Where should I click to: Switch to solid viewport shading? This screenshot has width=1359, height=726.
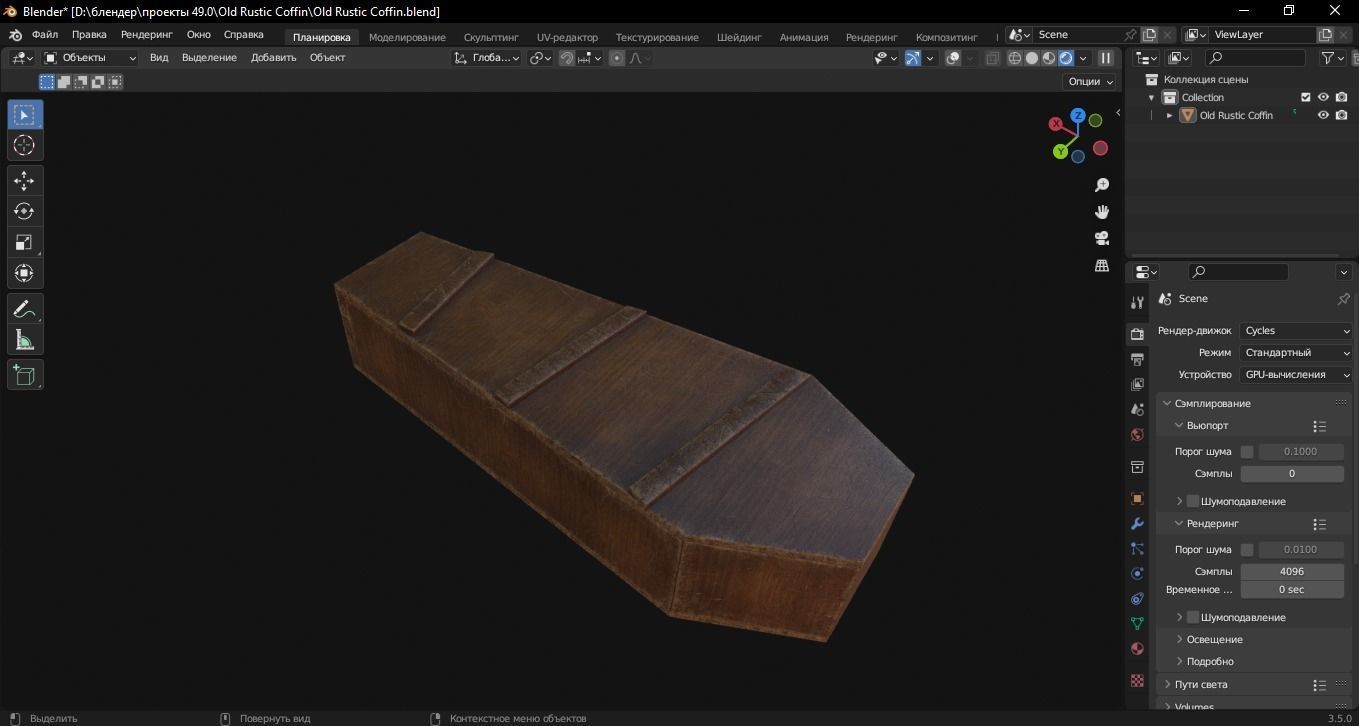click(1032, 58)
